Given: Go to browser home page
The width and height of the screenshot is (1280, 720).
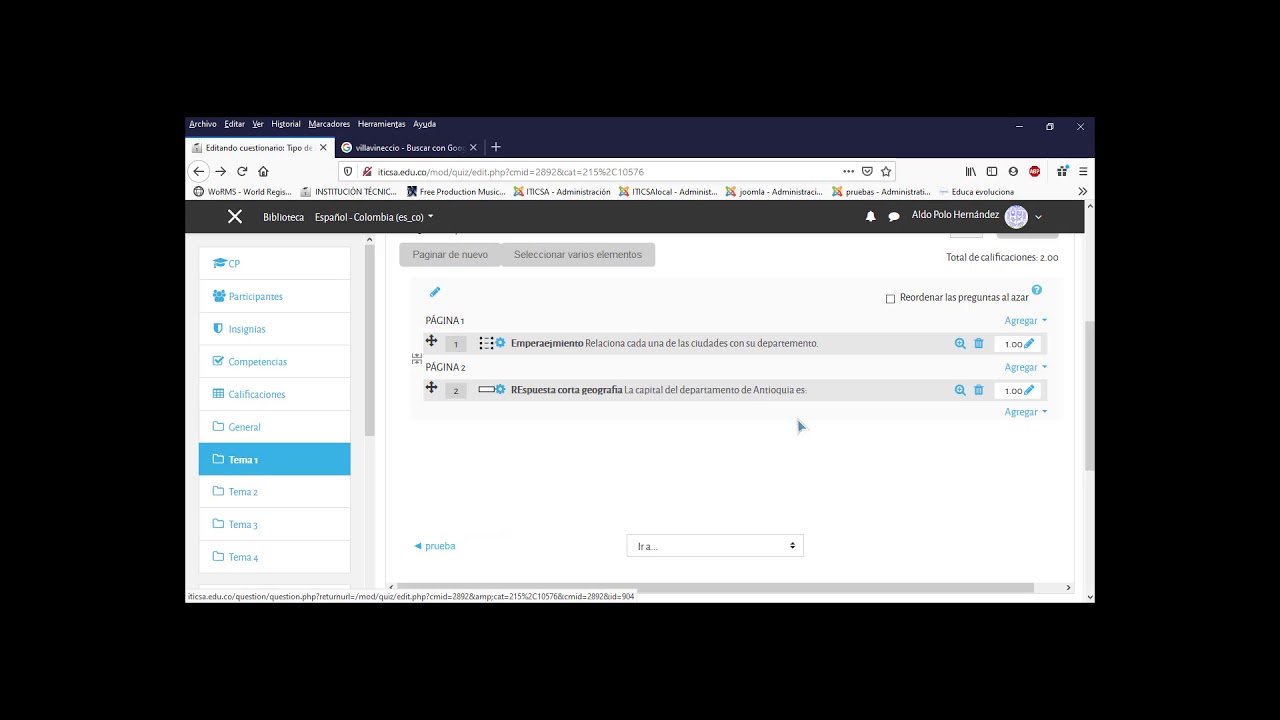Looking at the screenshot, I should [263, 171].
